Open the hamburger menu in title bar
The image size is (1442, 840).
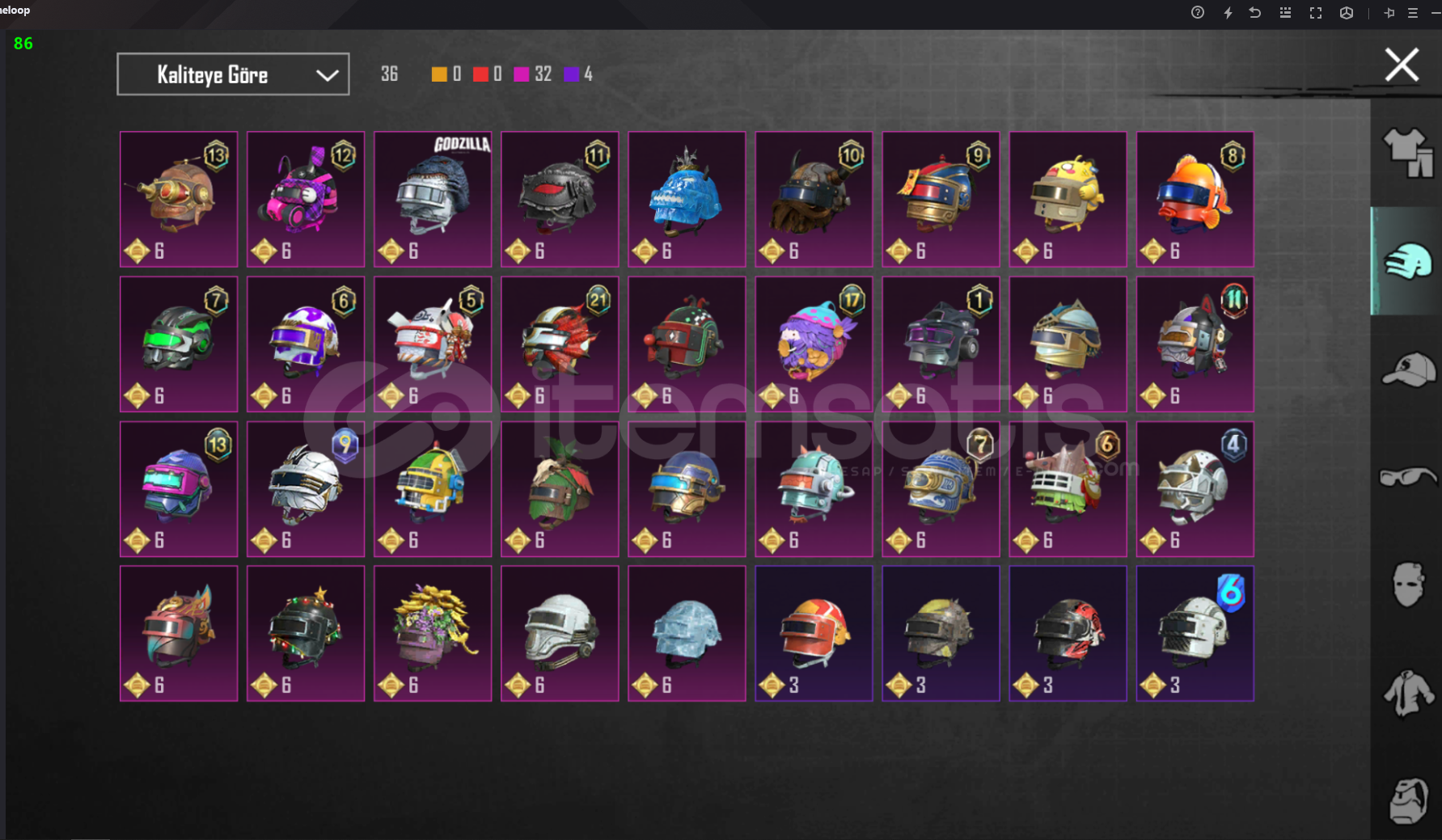click(1413, 13)
